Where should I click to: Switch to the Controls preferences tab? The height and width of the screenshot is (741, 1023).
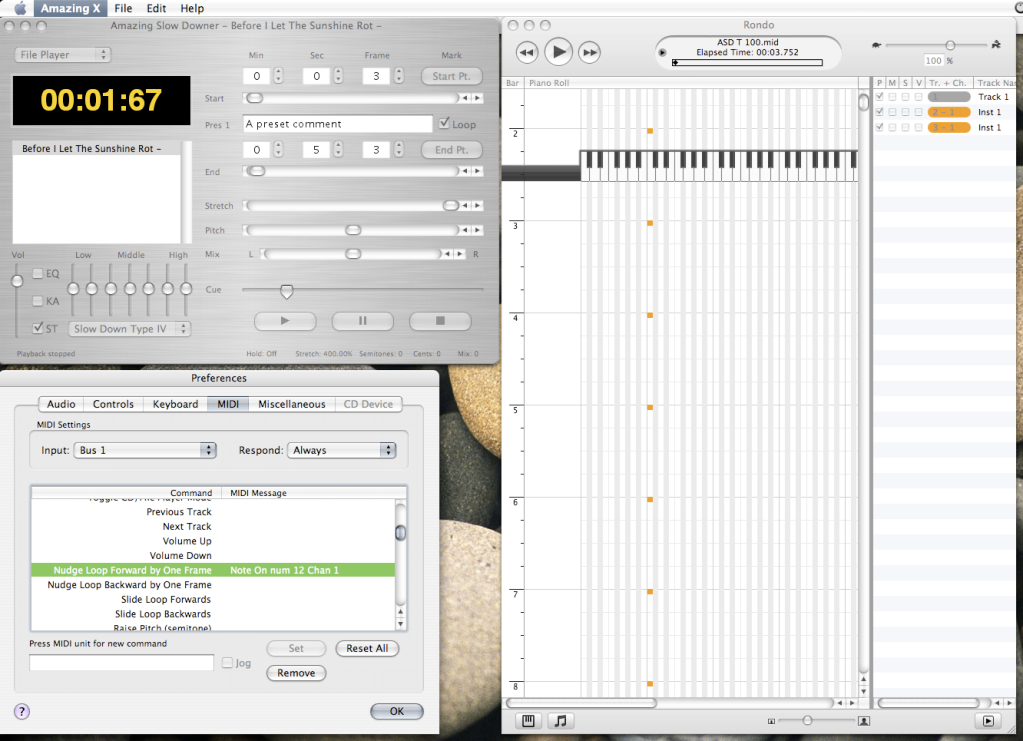pos(113,404)
